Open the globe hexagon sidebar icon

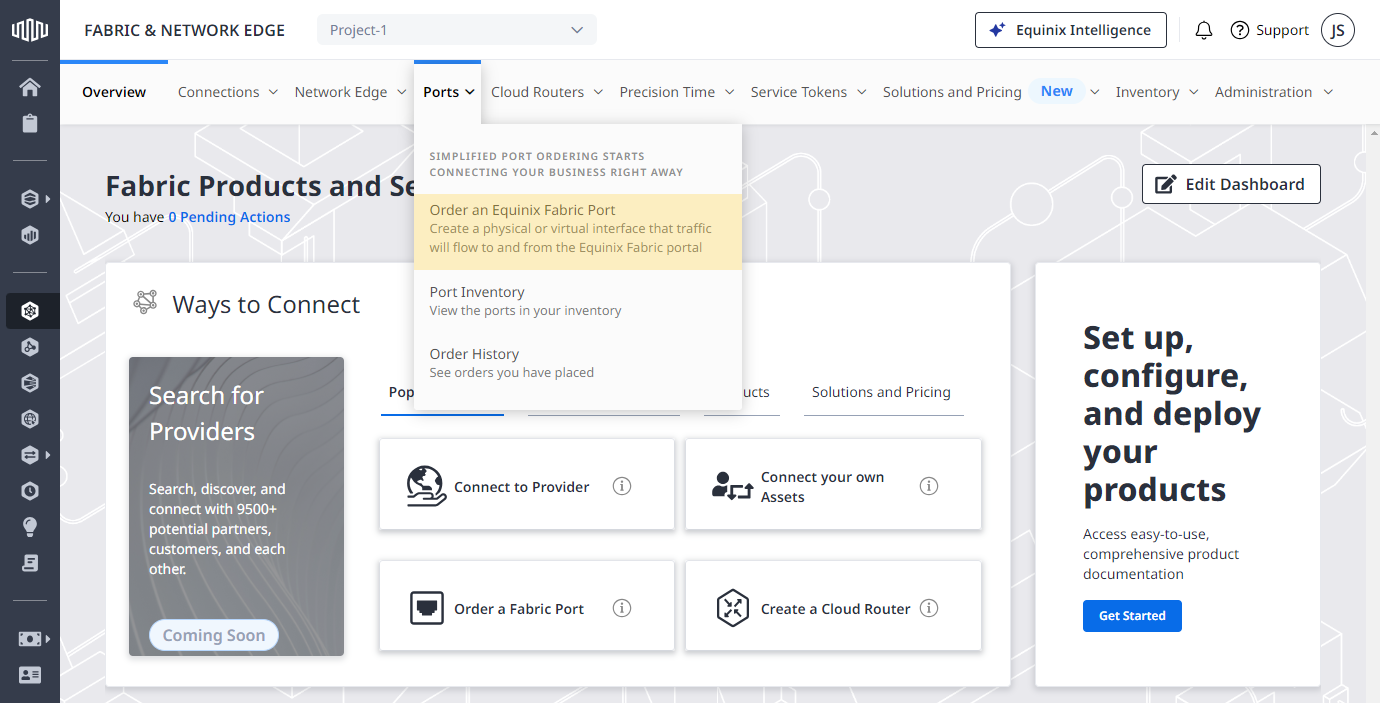pyautogui.click(x=30, y=419)
